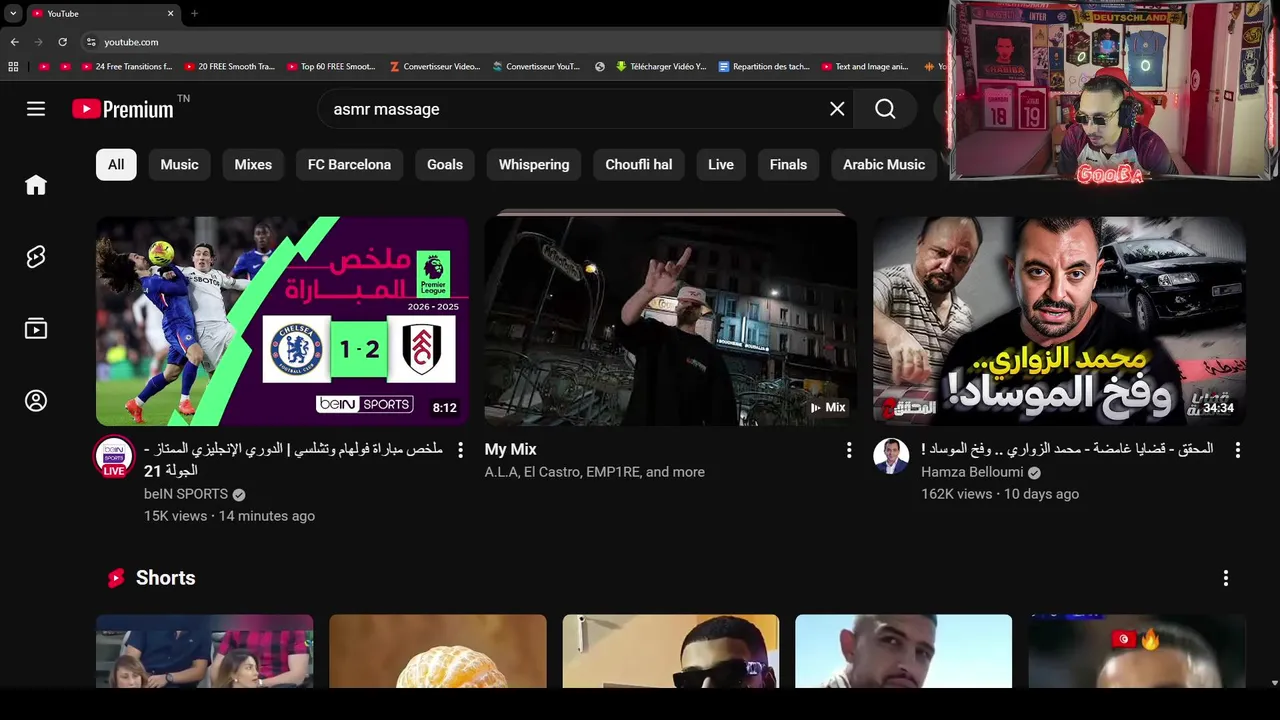Open options for Hamza Belloumi video
This screenshot has height=720, width=1280.
click(x=1237, y=450)
